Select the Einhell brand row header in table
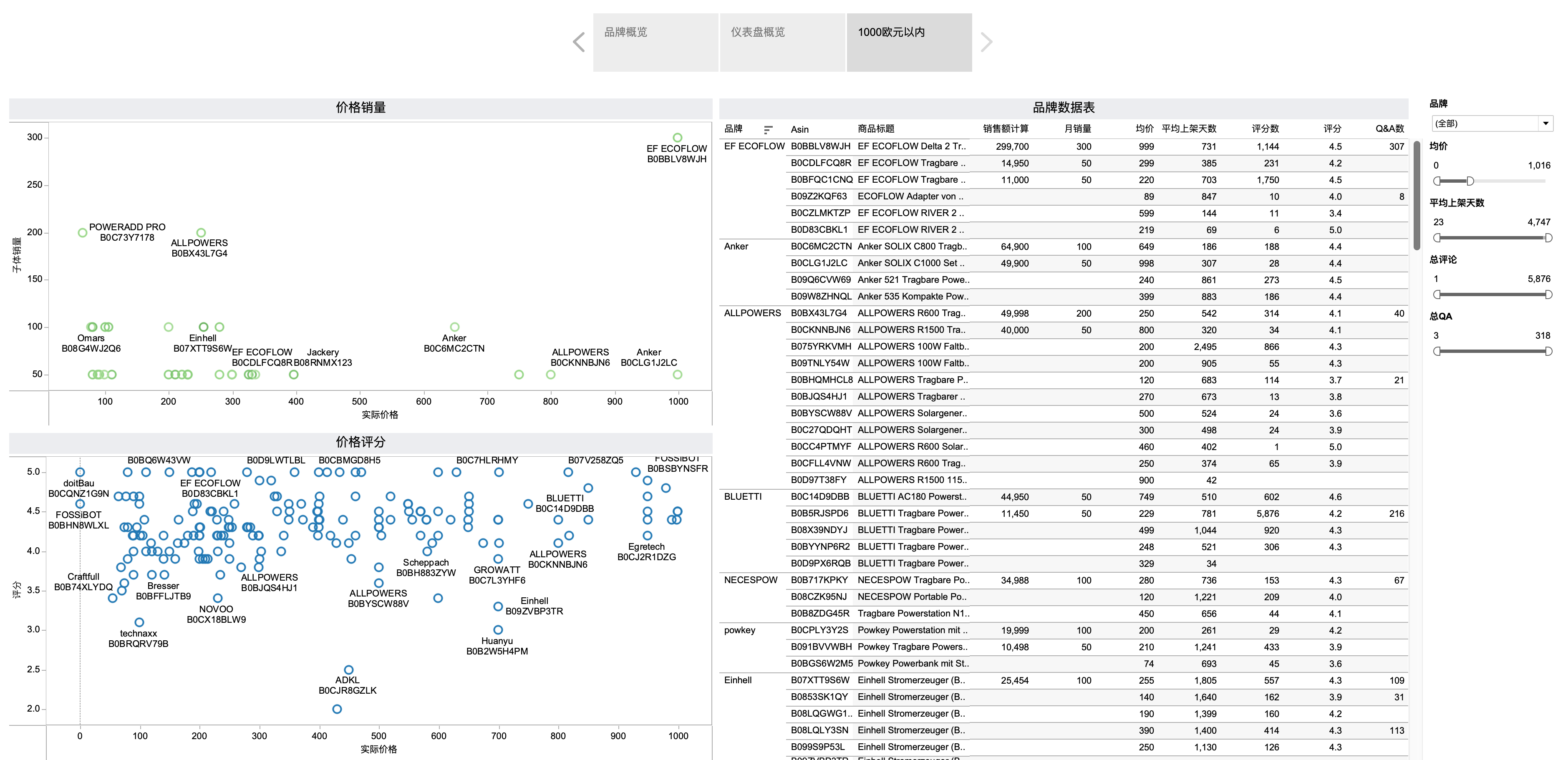The height and width of the screenshot is (760, 1568). coord(738,680)
